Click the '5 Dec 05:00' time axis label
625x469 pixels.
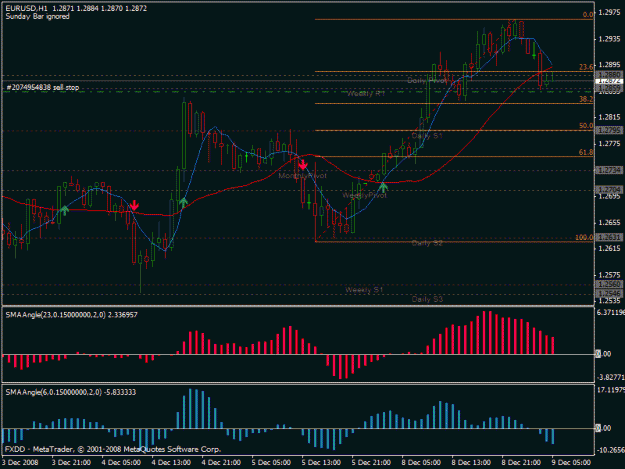(x=271, y=463)
